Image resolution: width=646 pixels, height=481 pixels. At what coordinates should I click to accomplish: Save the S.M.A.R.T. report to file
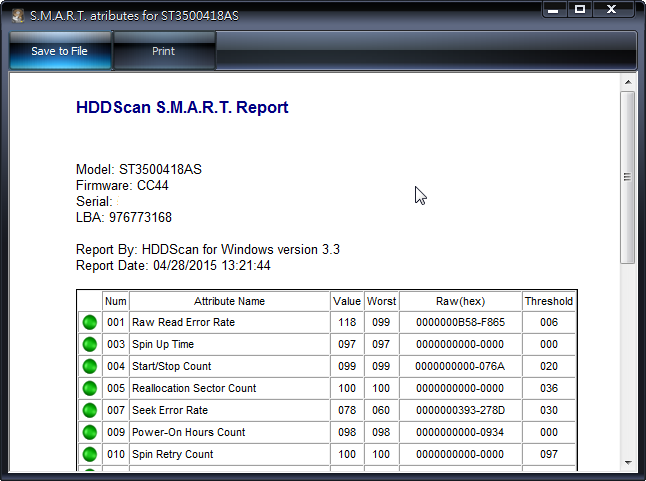tap(59, 51)
